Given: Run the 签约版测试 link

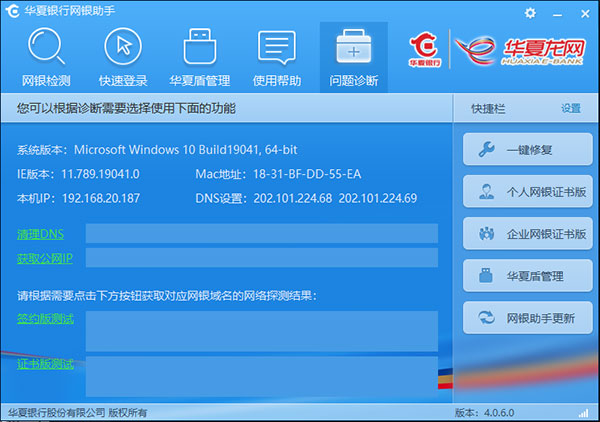Looking at the screenshot, I should (x=45, y=318).
